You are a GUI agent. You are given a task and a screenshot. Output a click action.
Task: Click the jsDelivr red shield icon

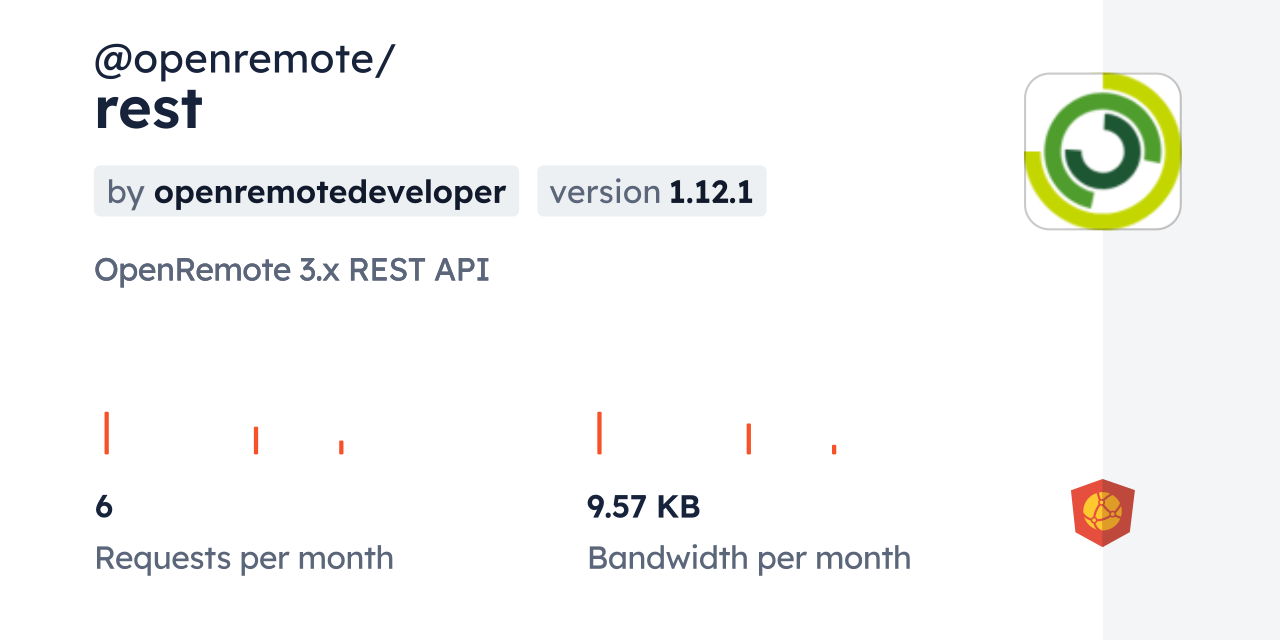pos(1102,513)
